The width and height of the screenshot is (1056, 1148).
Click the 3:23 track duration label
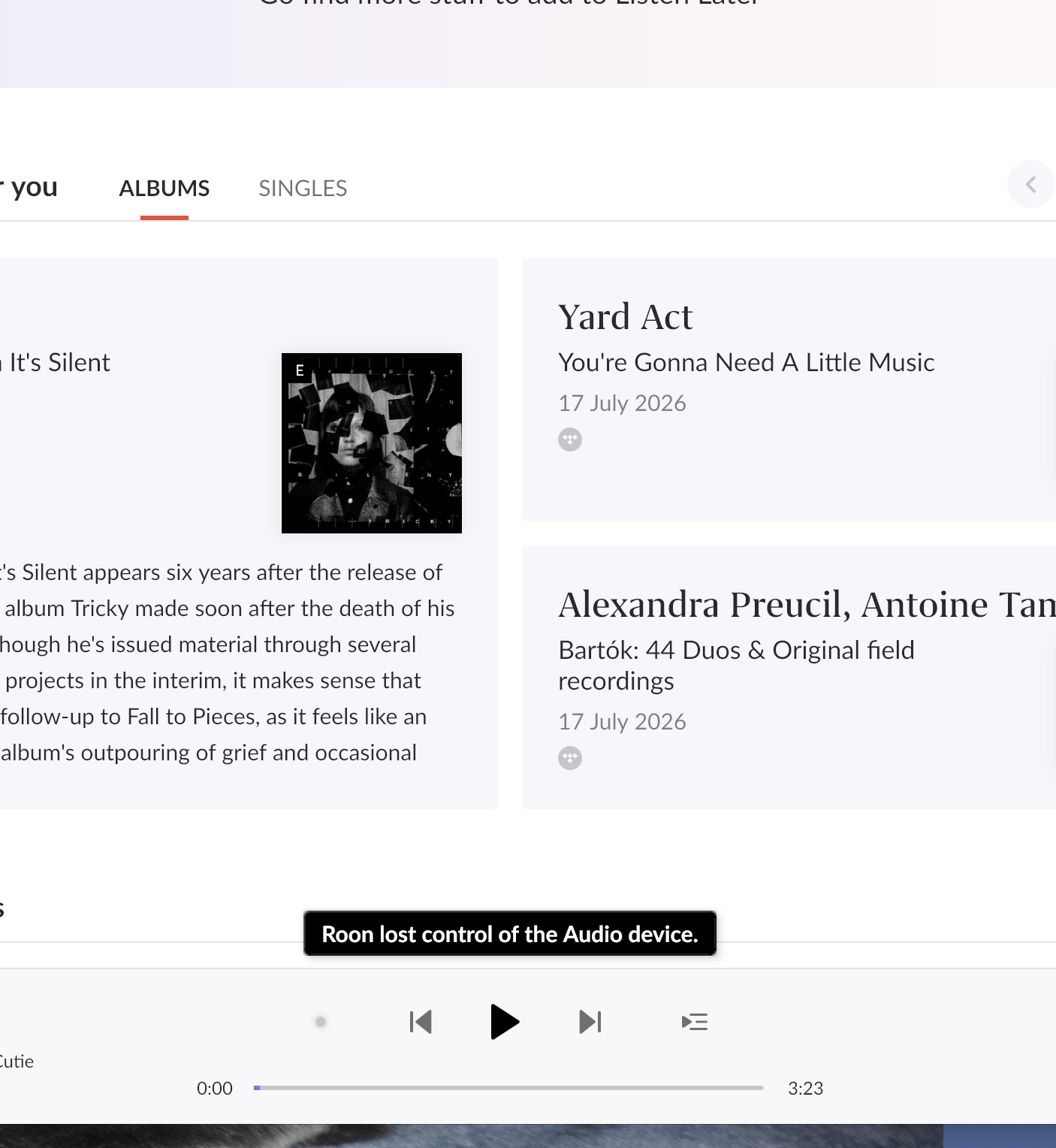[806, 1089]
